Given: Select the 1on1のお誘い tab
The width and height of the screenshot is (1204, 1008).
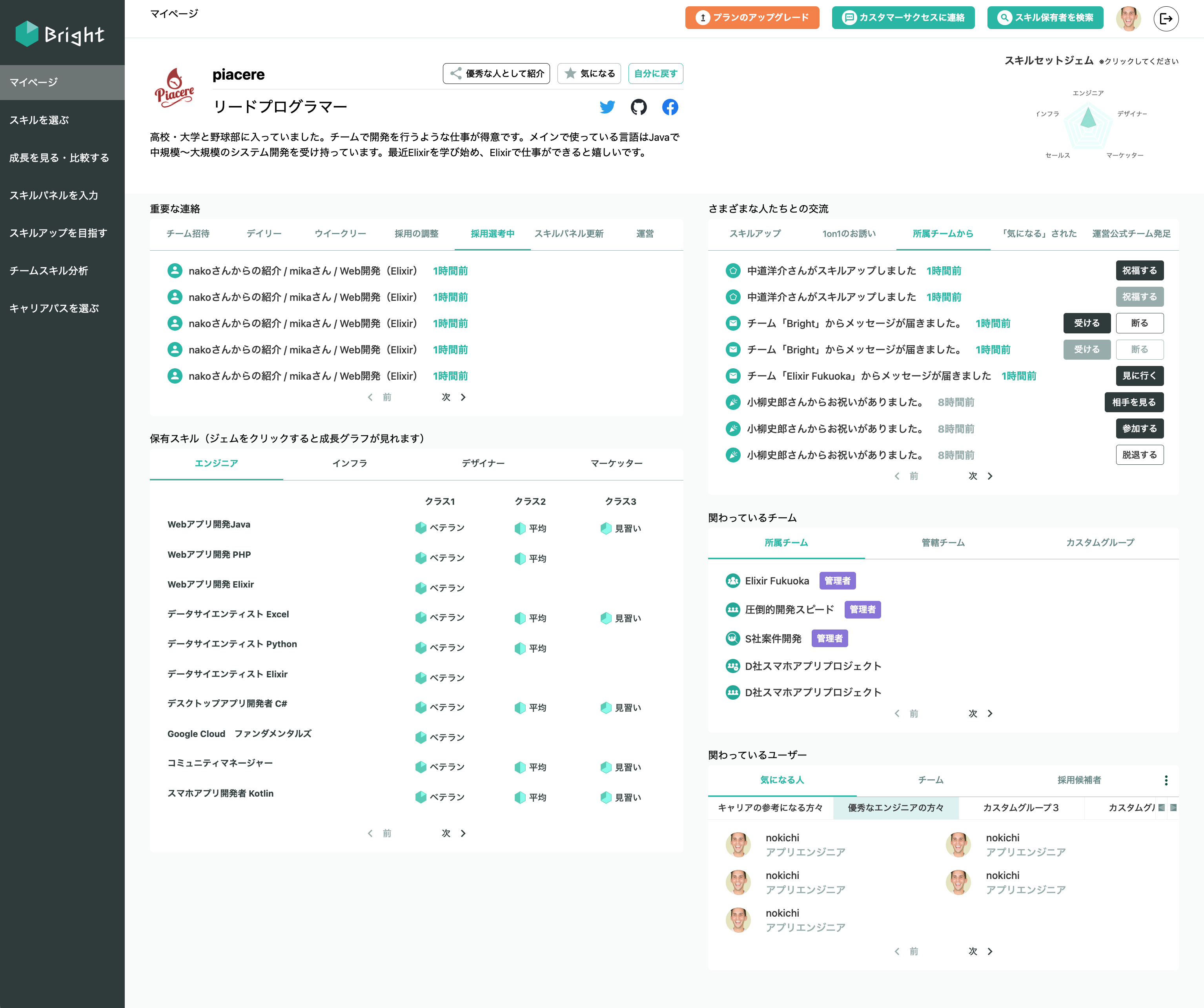Looking at the screenshot, I should click(x=849, y=233).
